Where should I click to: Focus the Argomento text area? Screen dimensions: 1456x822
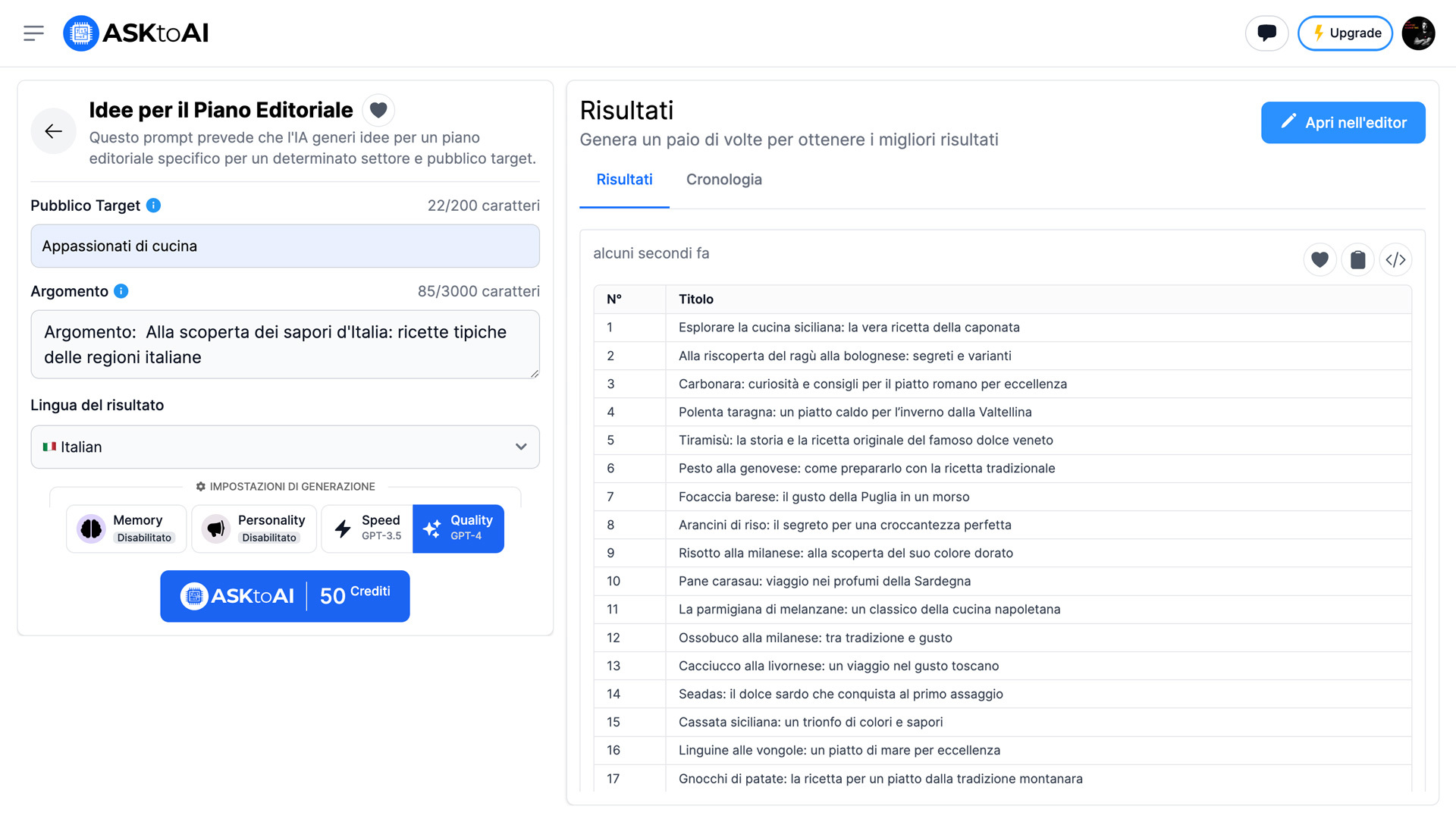click(285, 344)
